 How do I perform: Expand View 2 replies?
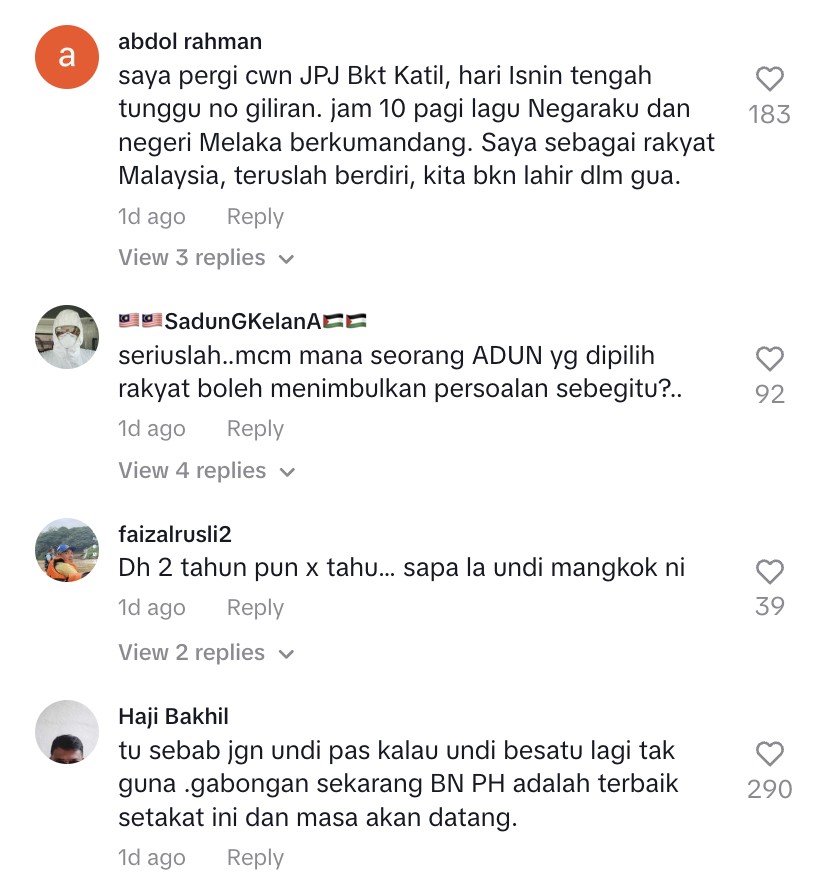click(206, 653)
